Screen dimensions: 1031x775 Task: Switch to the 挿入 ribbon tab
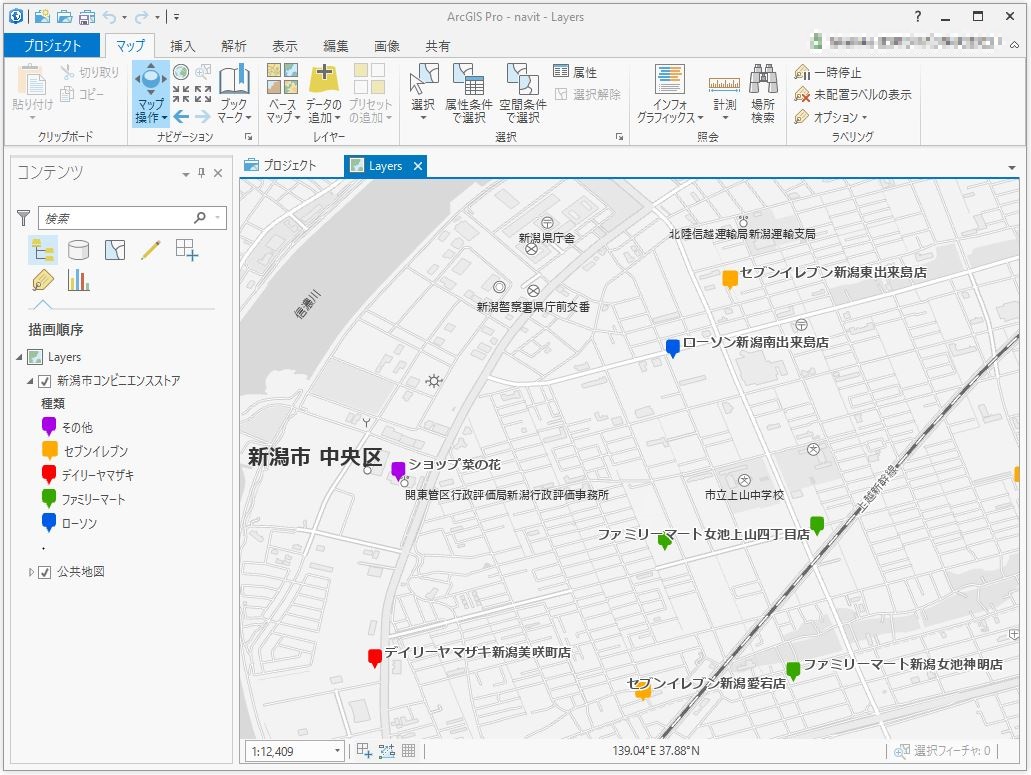182,46
